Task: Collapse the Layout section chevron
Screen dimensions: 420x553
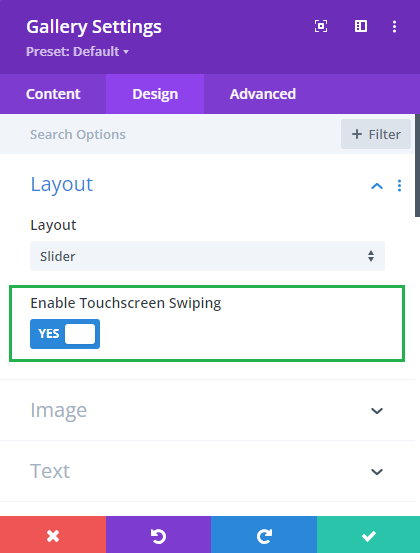Action: point(377,186)
